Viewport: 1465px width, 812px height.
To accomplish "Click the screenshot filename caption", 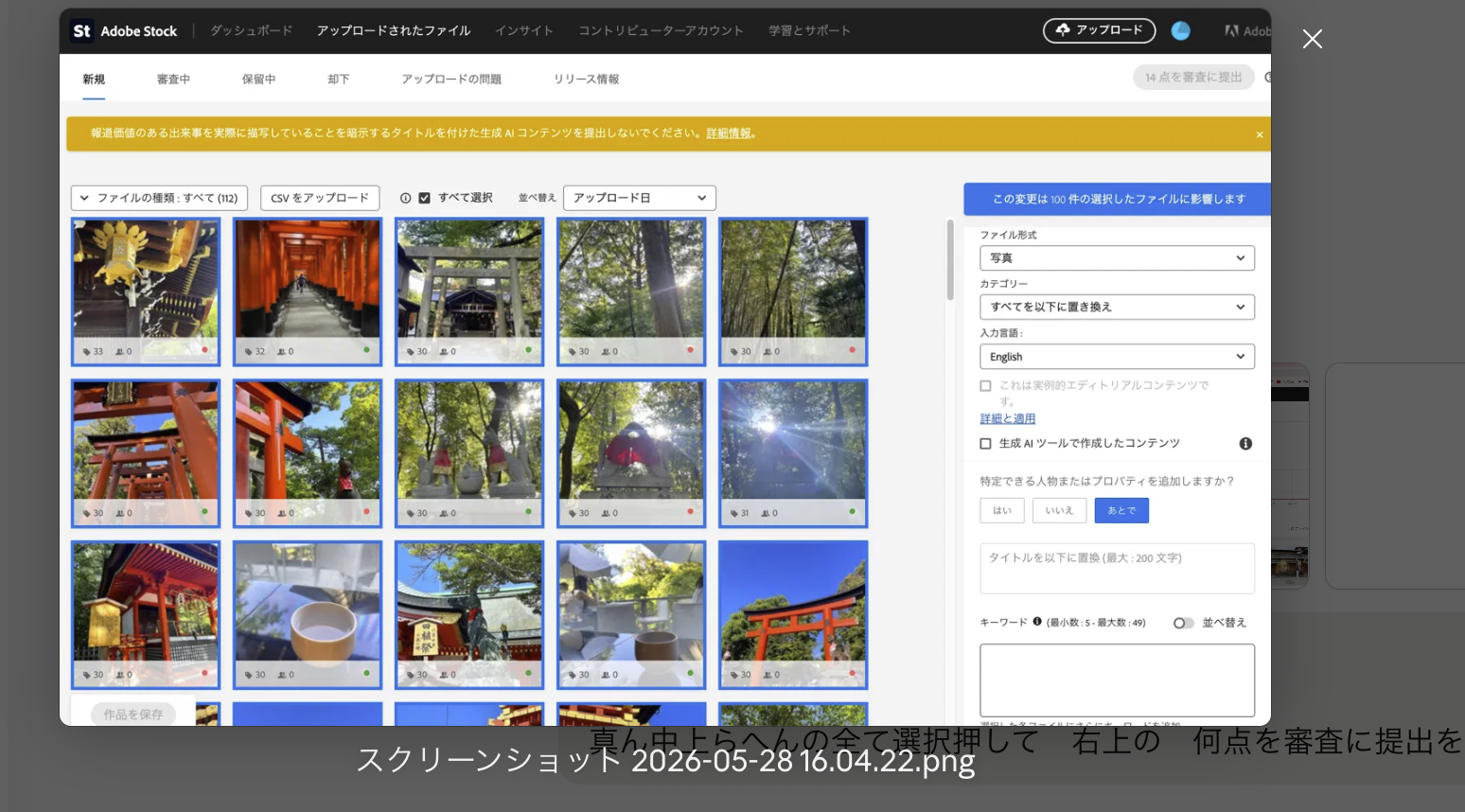I will [x=665, y=761].
